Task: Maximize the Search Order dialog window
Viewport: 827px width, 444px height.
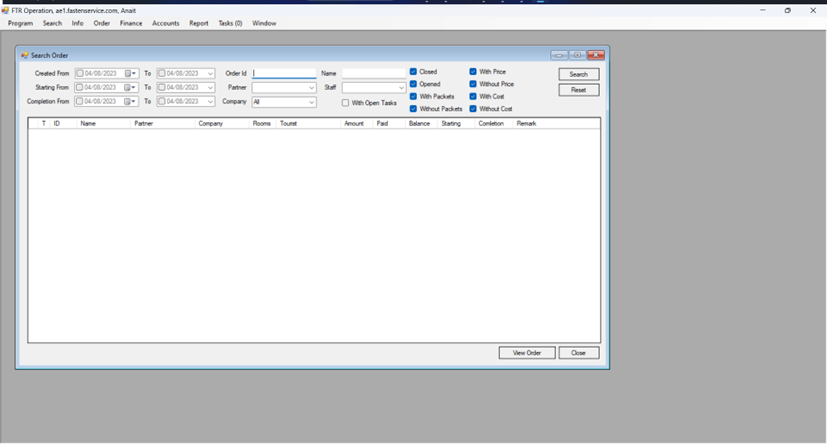Action: point(577,55)
